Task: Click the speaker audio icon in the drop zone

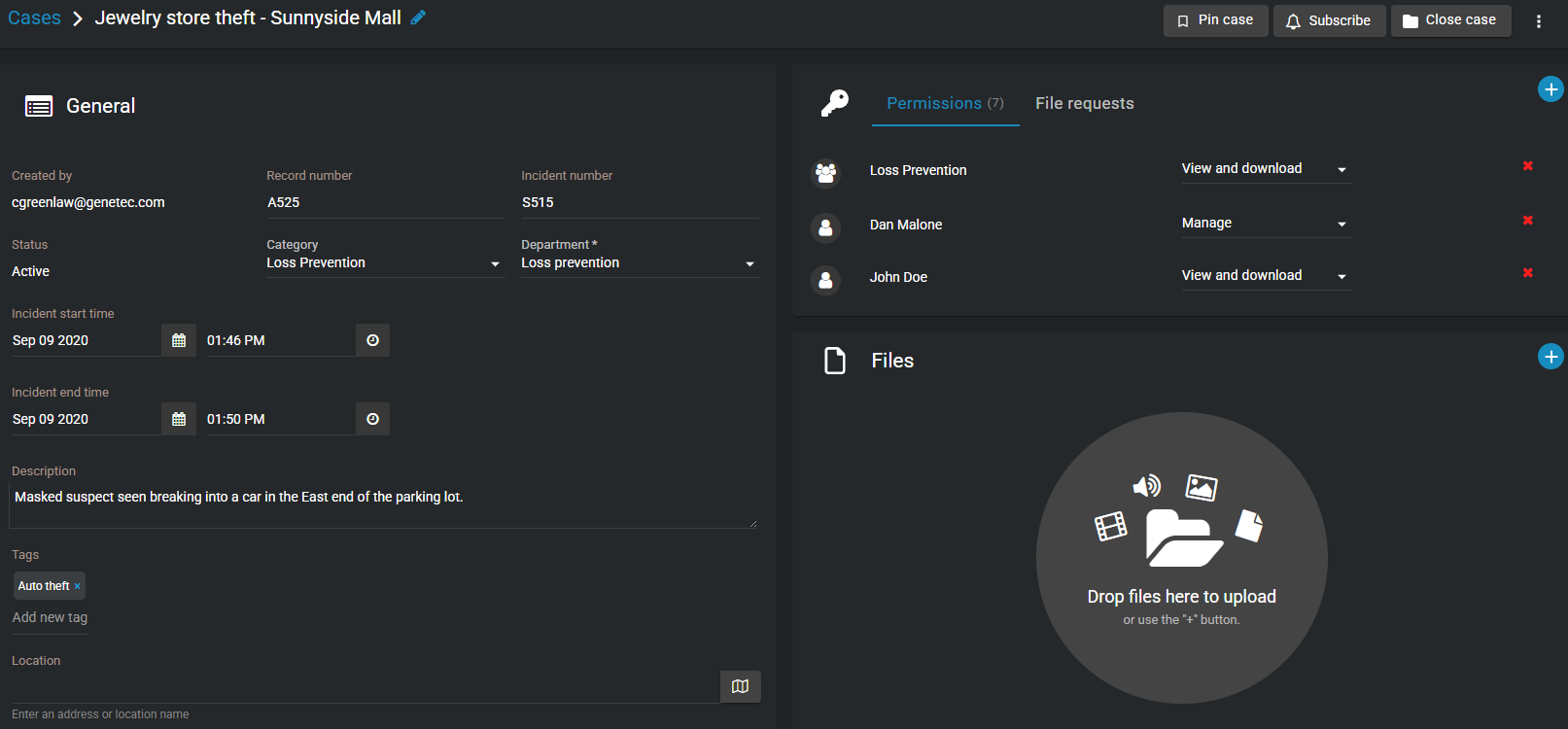Action: pyautogui.click(x=1147, y=486)
